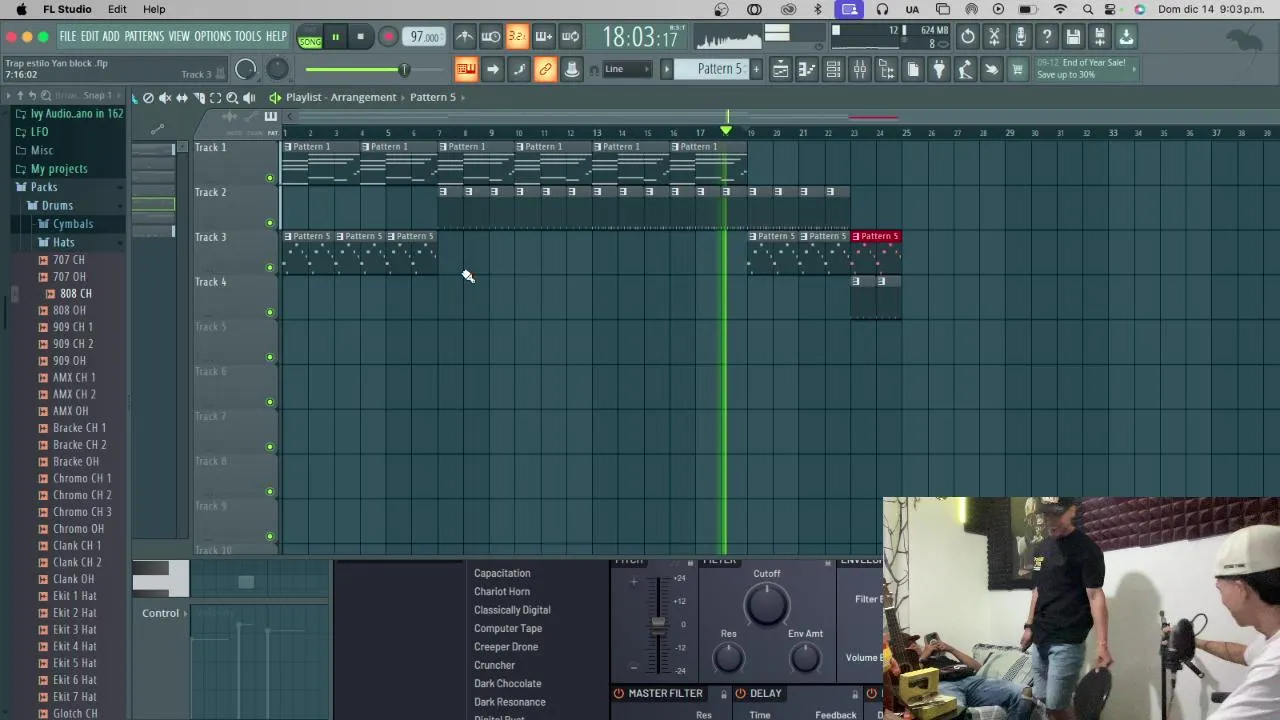
Task: Toggle typing keyboard to piano
Action: click(x=466, y=69)
